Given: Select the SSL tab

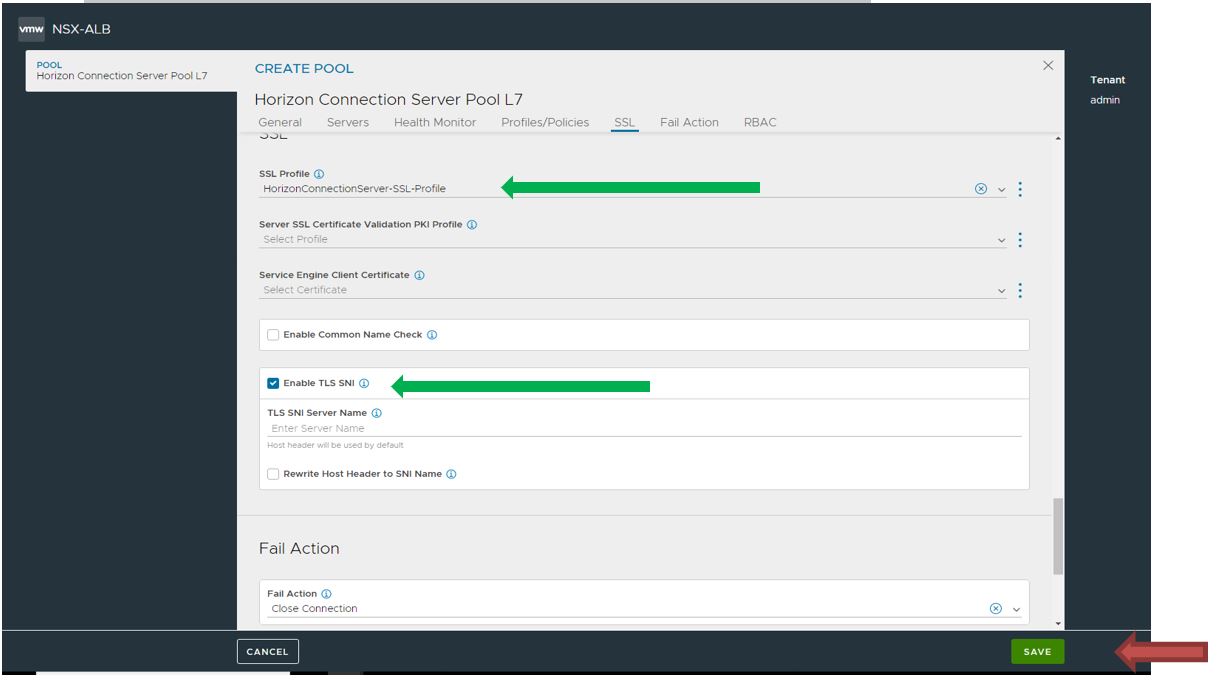Looking at the screenshot, I should tap(625, 122).
